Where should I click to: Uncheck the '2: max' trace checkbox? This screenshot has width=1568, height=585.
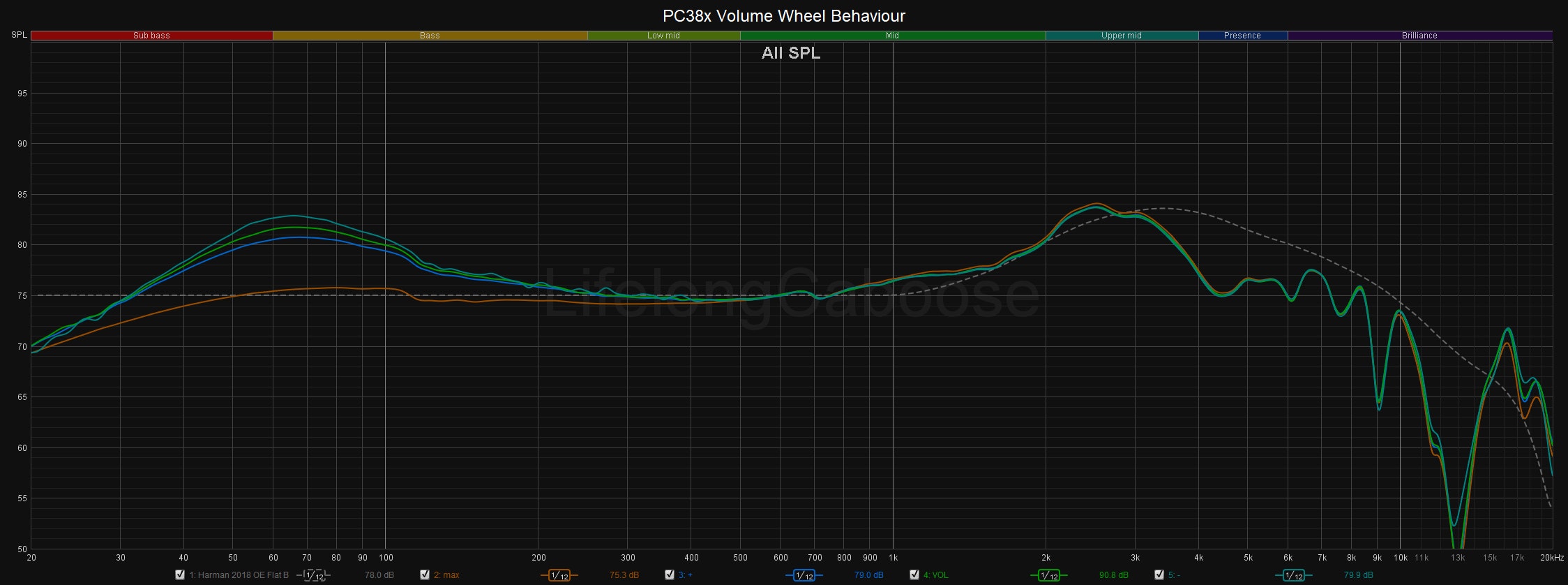tap(425, 575)
